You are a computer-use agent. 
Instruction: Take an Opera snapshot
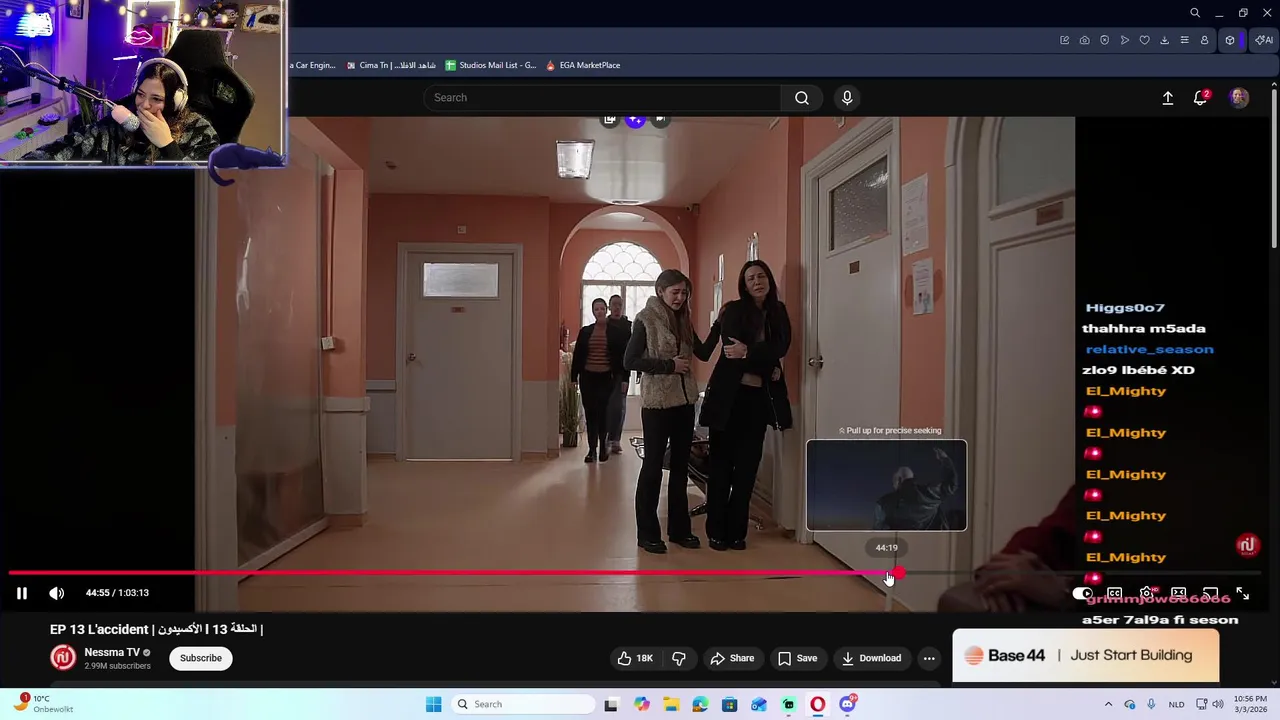1084,40
